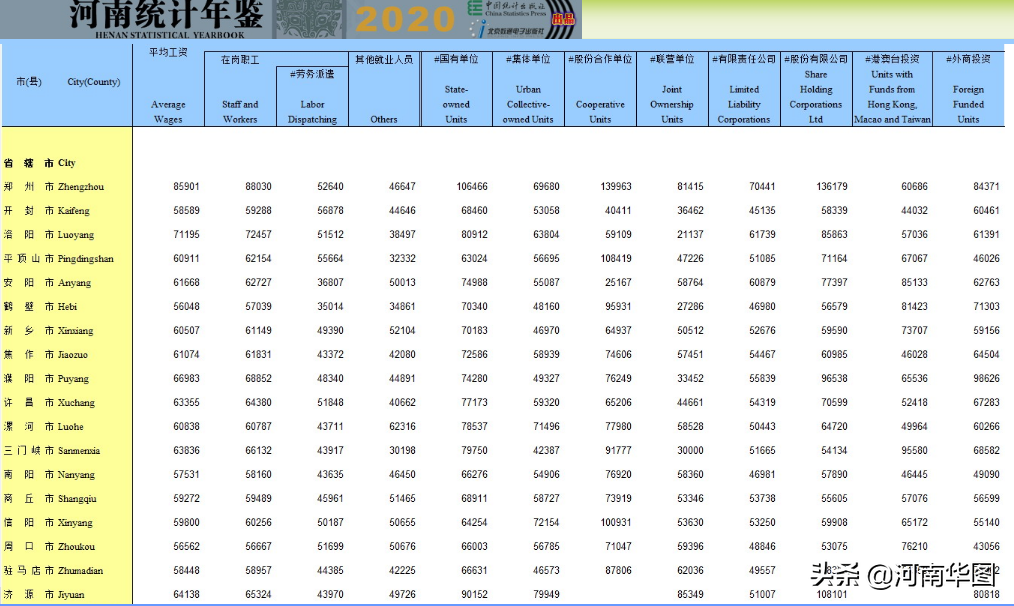Select Jiyuan state-owned value 90152
This screenshot has height=606, width=1014.
coord(474,594)
